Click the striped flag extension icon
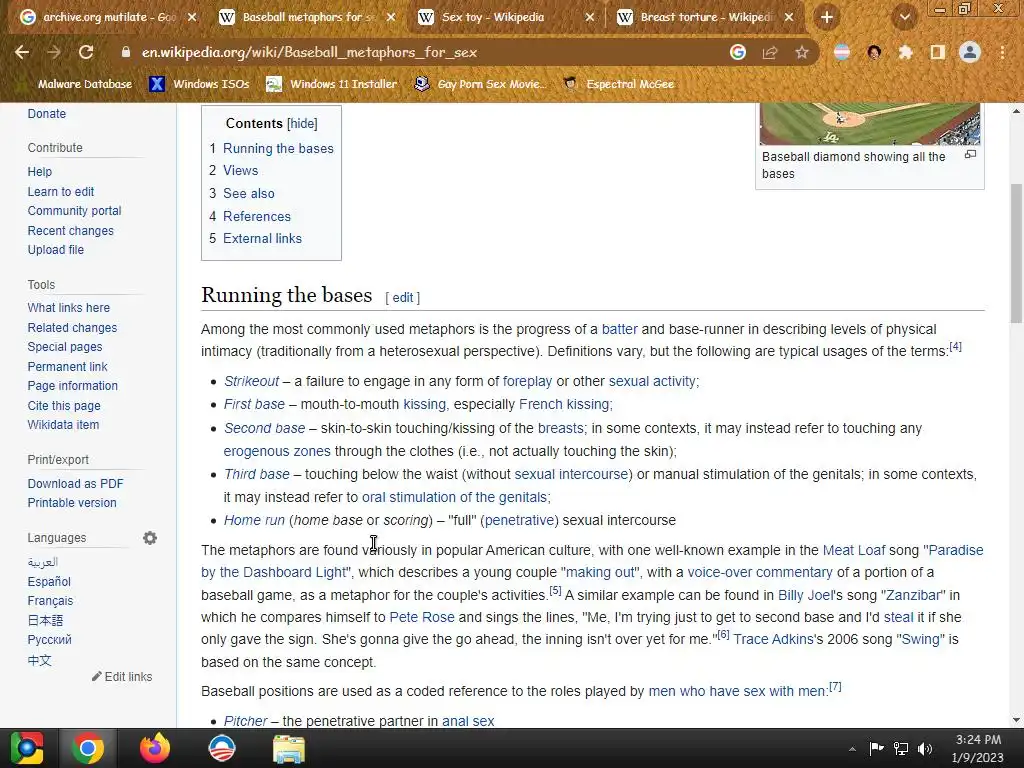Image resolution: width=1024 pixels, height=768 pixels. pyautogui.click(x=842, y=52)
